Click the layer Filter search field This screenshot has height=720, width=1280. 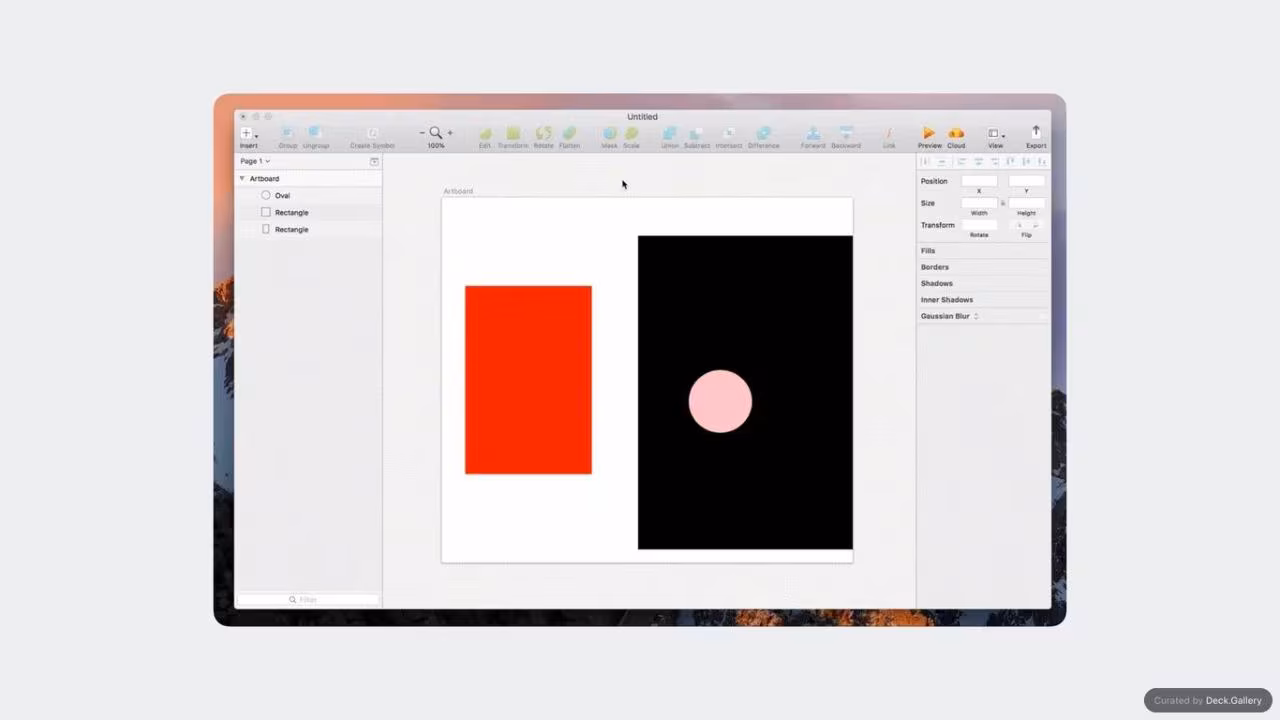pyautogui.click(x=308, y=599)
